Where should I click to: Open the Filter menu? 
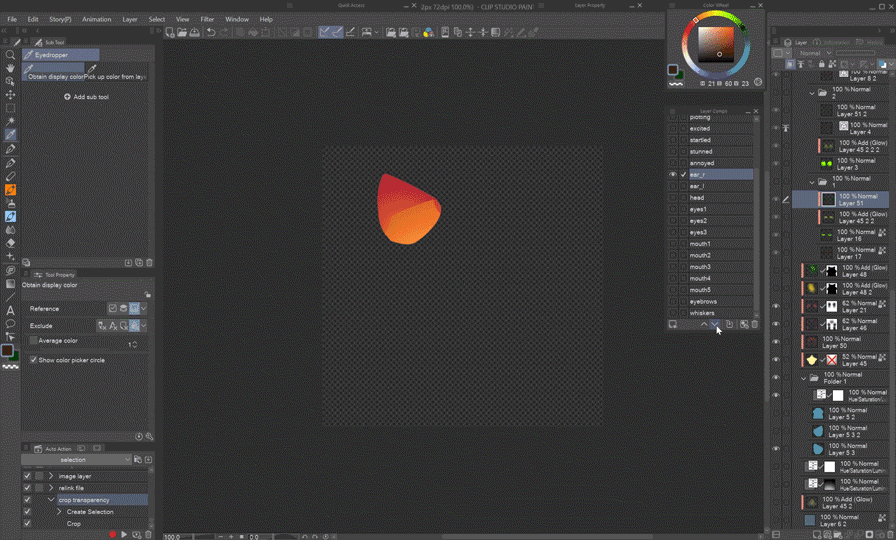tap(207, 19)
